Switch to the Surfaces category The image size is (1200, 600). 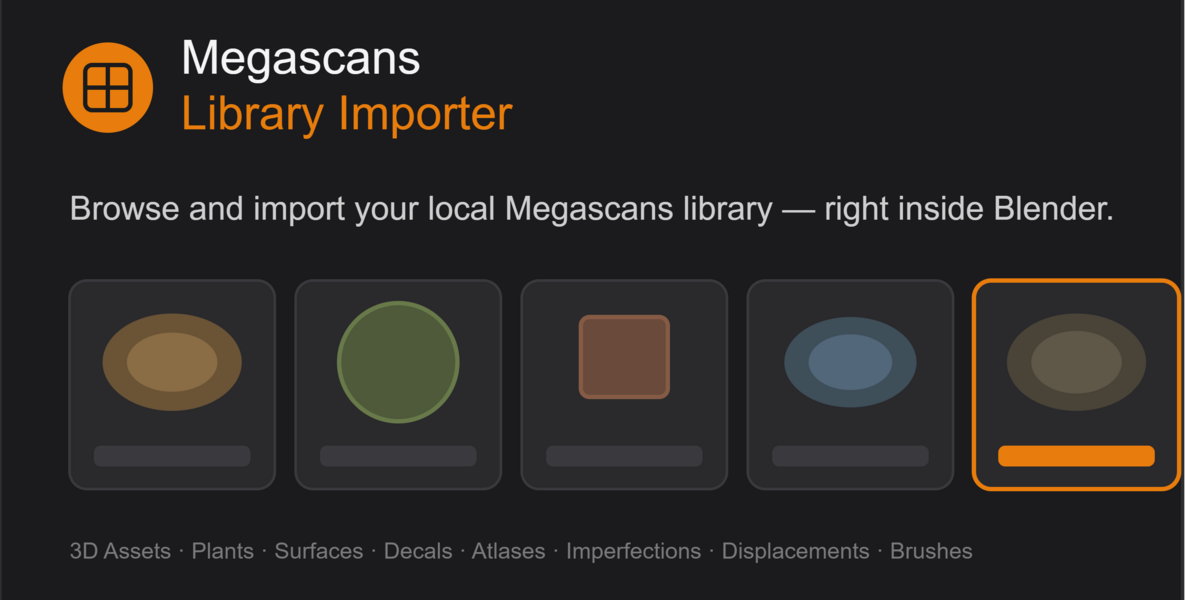319,551
